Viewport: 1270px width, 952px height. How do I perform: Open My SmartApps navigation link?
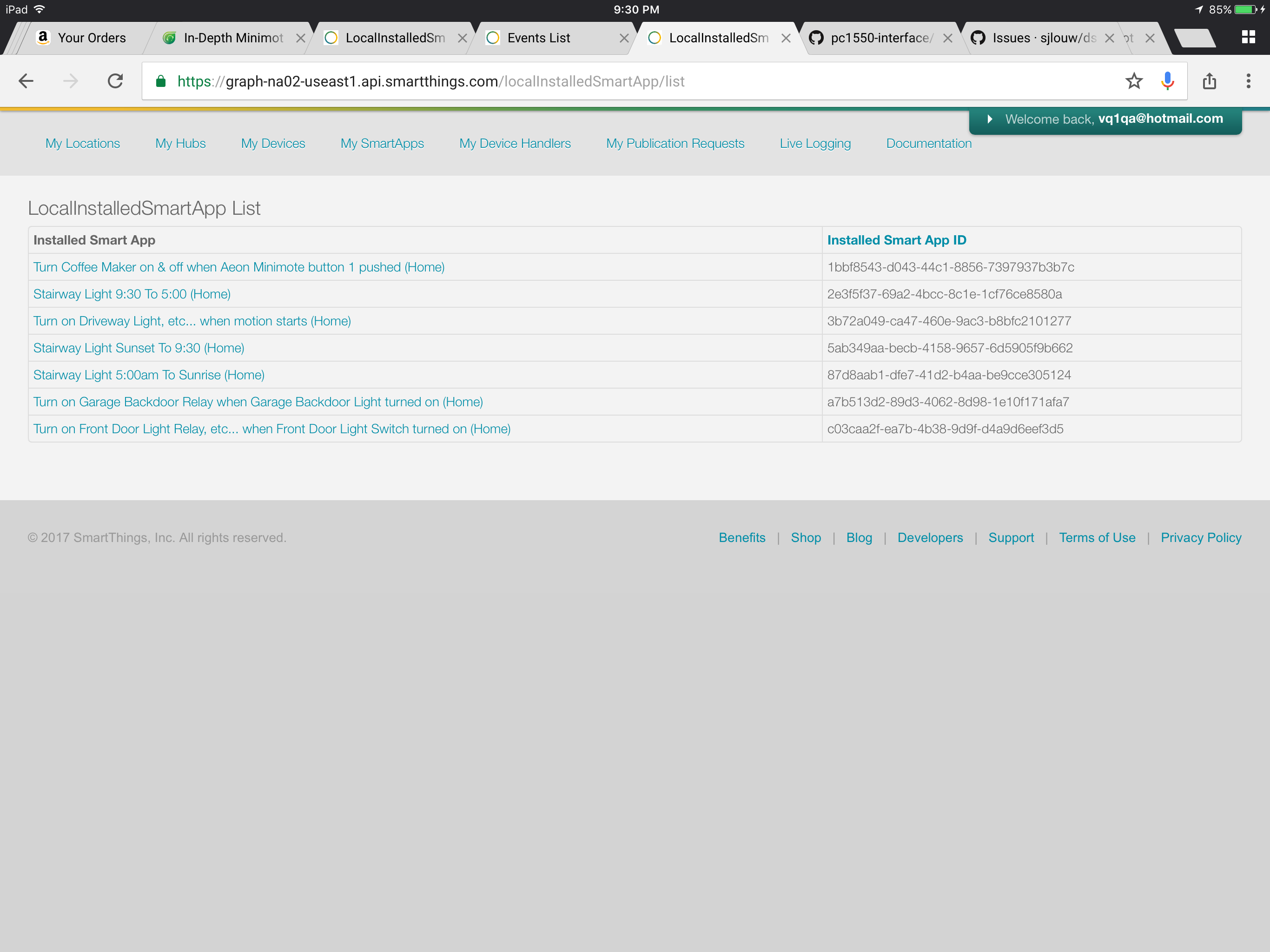[382, 144]
